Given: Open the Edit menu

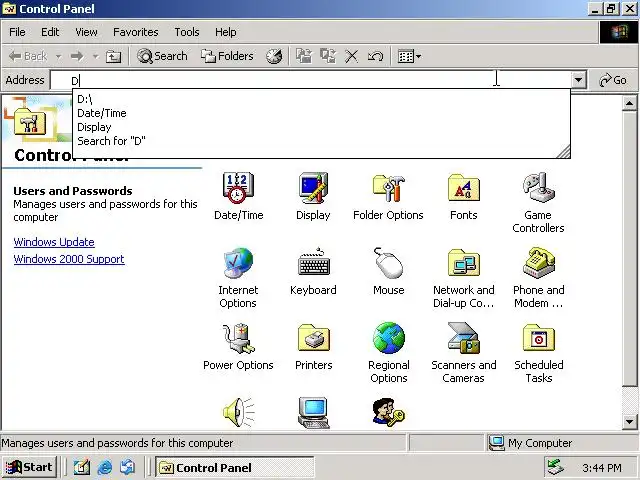Looking at the screenshot, I should coord(50,32).
